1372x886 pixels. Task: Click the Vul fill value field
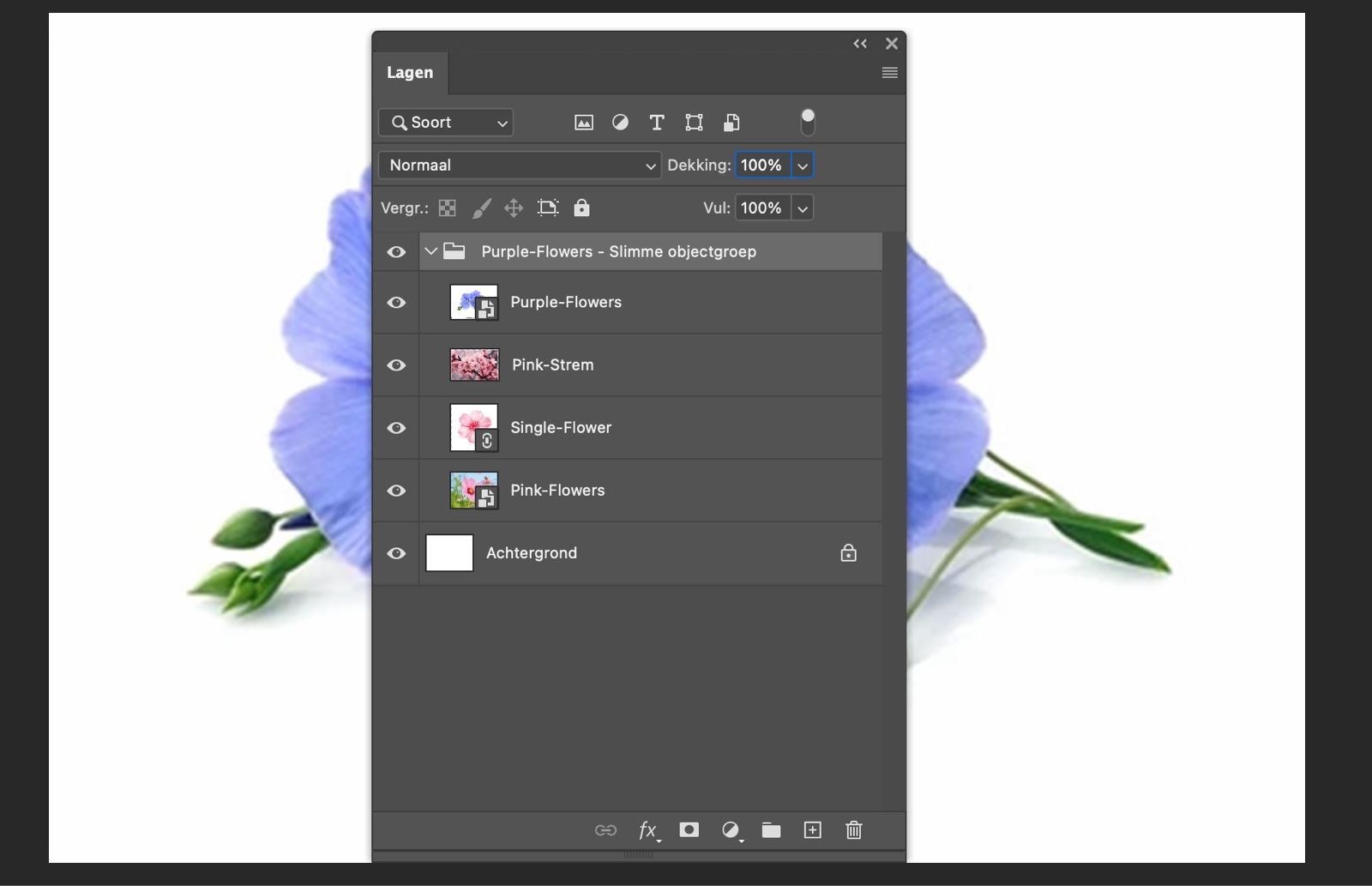(x=763, y=208)
